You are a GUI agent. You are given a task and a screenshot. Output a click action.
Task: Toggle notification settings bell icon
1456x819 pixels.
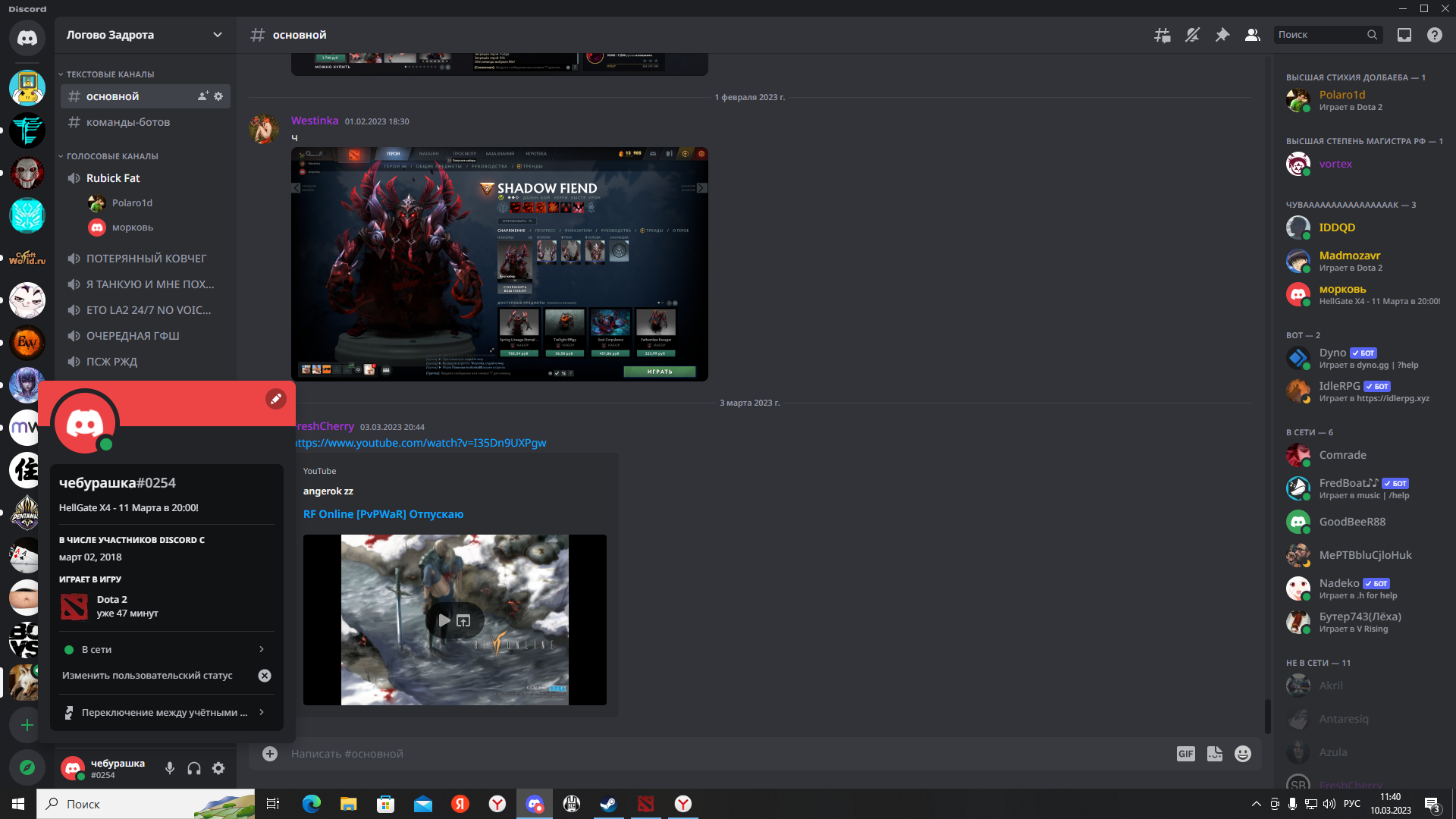[x=1192, y=35]
